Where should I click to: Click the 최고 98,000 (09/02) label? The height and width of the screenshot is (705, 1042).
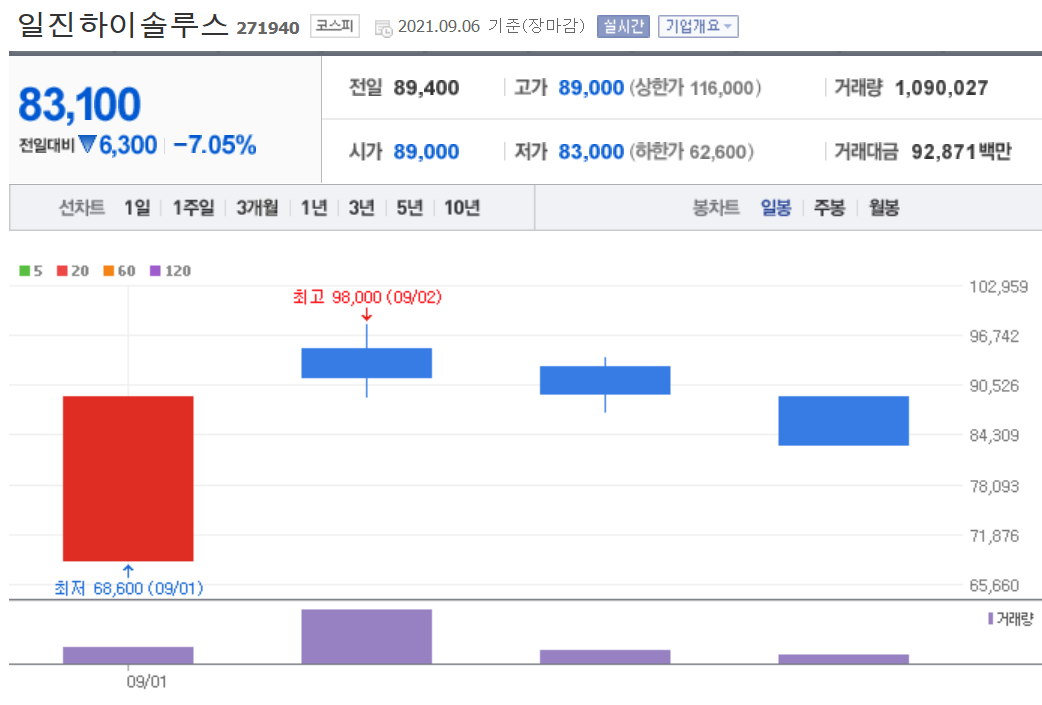[x=367, y=297]
